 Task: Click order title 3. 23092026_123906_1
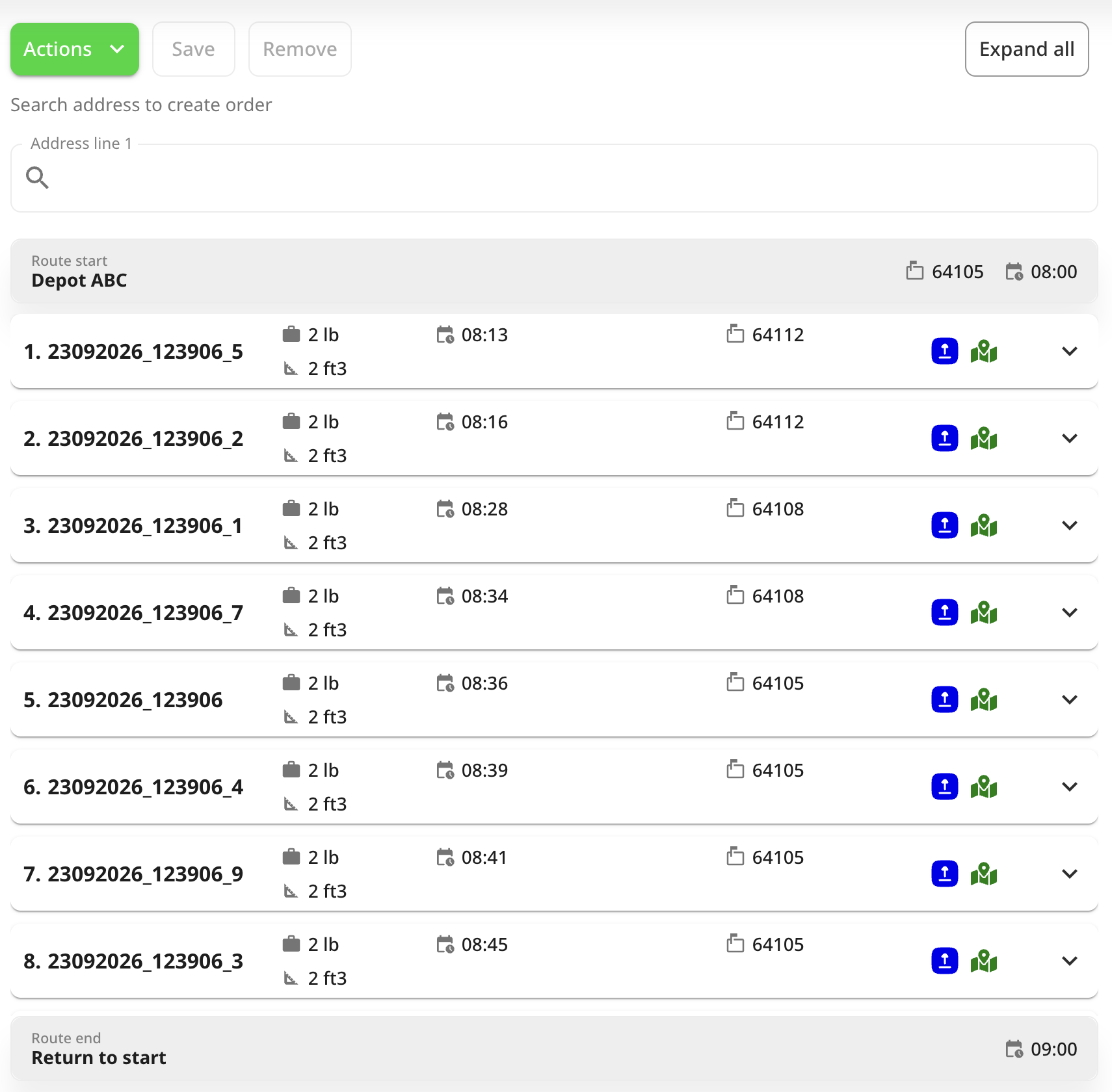tap(133, 526)
